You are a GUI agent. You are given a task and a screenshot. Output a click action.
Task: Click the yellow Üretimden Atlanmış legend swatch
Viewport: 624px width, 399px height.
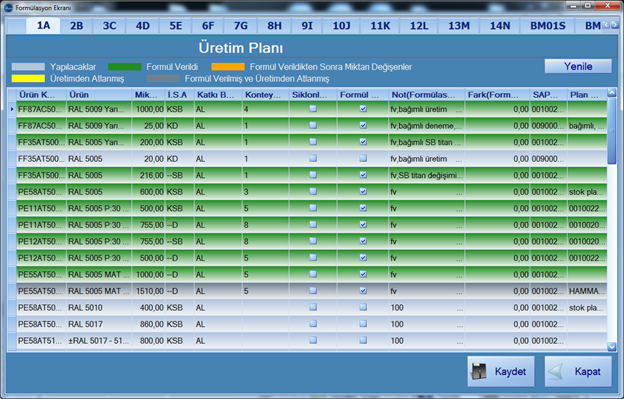click(x=28, y=78)
